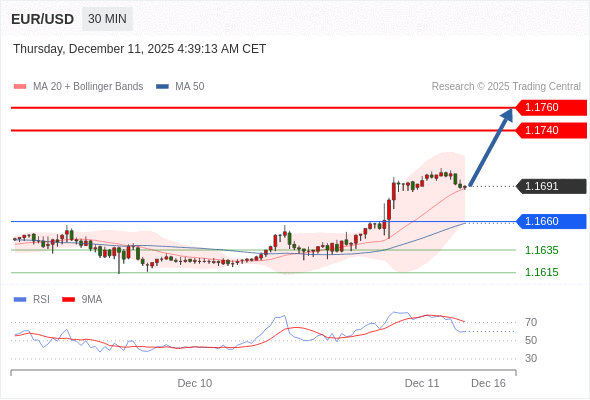Screen dimensions: 590x400
Task: Click the blue RSI legend swatch
Action: (x=20, y=300)
